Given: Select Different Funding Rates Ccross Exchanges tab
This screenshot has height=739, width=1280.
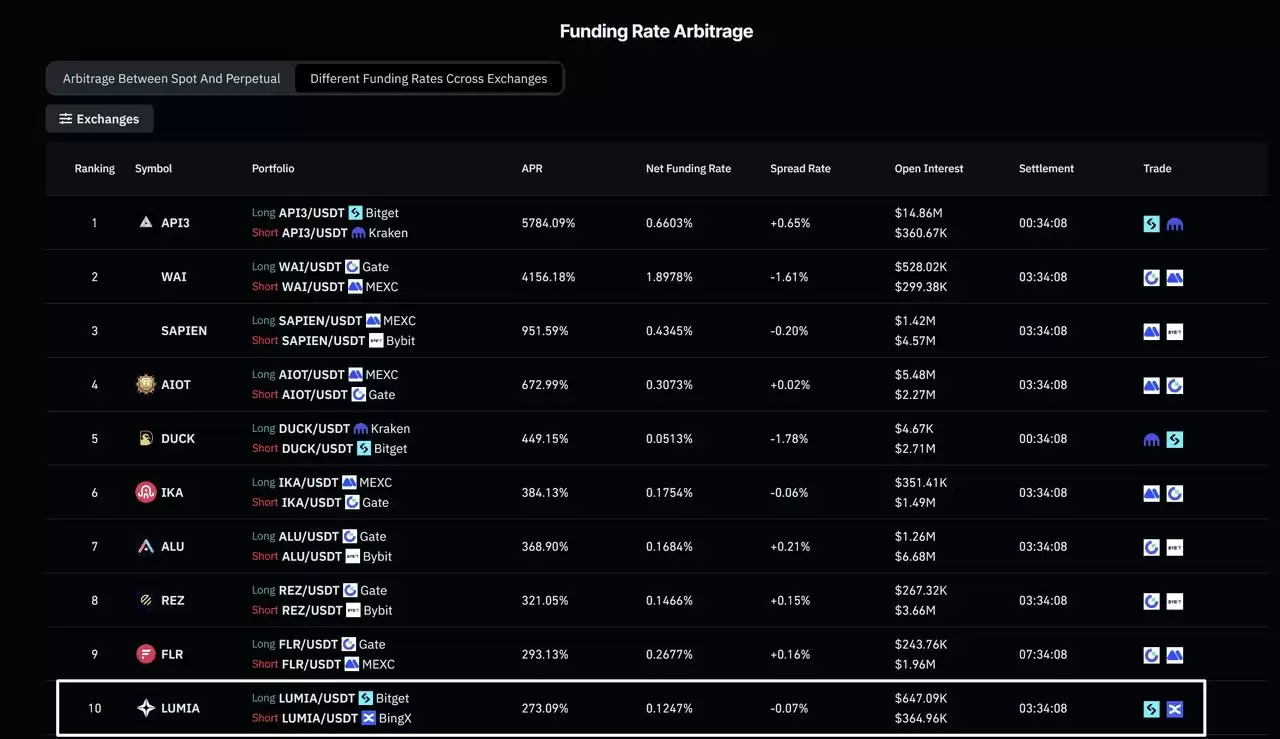Looking at the screenshot, I should (428, 79).
